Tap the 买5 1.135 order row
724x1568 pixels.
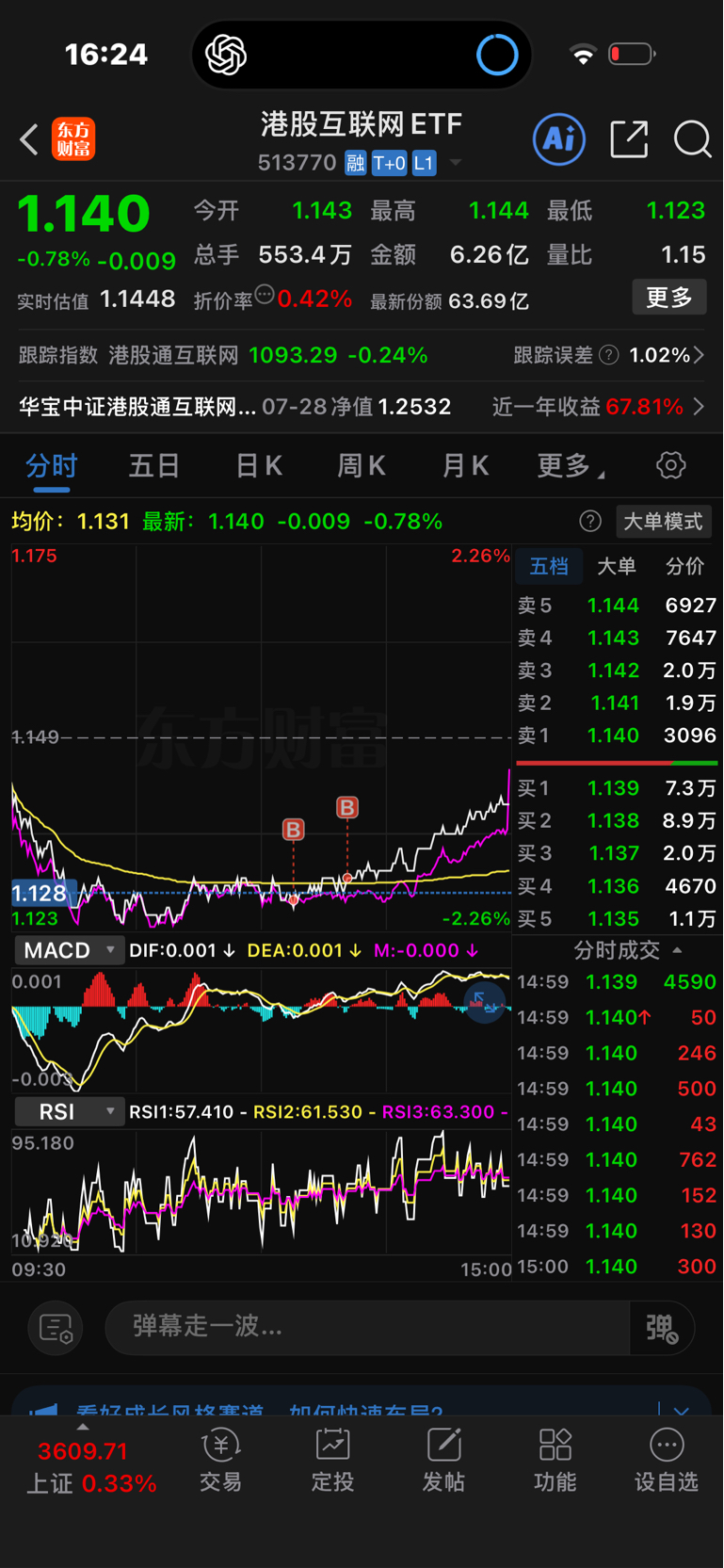(617, 919)
